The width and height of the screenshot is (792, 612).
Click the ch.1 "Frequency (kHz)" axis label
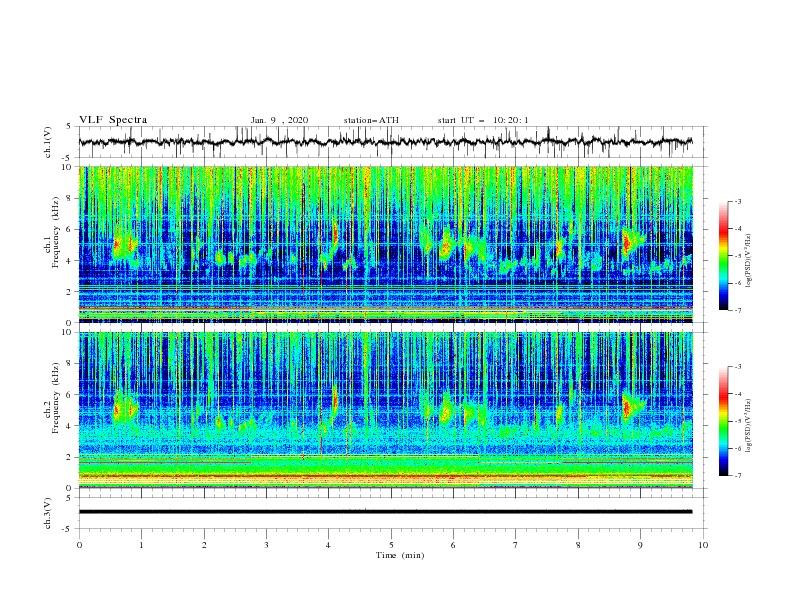coord(55,232)
